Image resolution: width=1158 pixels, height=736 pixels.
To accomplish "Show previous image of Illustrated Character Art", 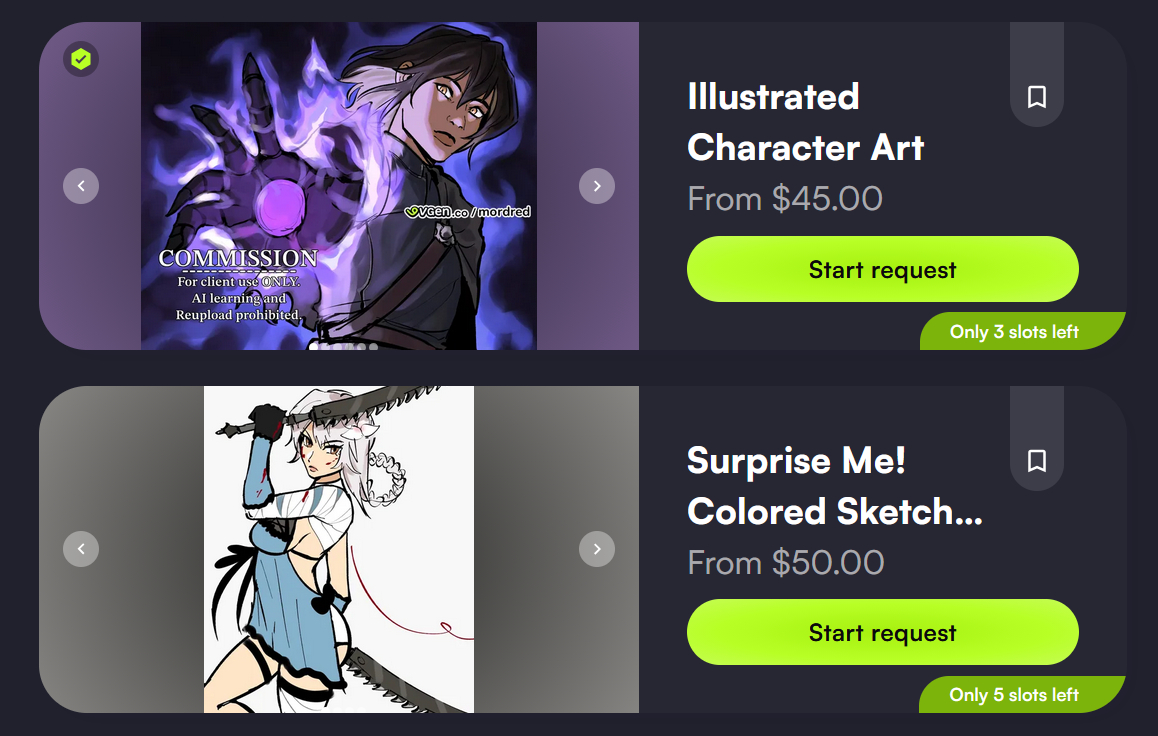I will pyautogui.click(x=81, y=186).
